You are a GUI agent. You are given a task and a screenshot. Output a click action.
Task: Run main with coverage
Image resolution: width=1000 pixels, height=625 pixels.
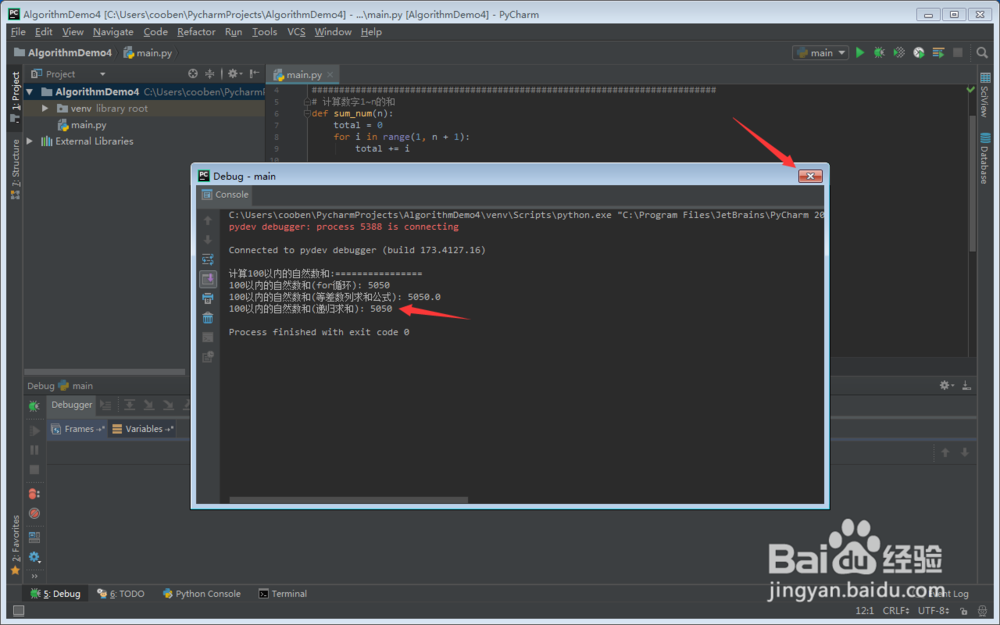point(899,53)
